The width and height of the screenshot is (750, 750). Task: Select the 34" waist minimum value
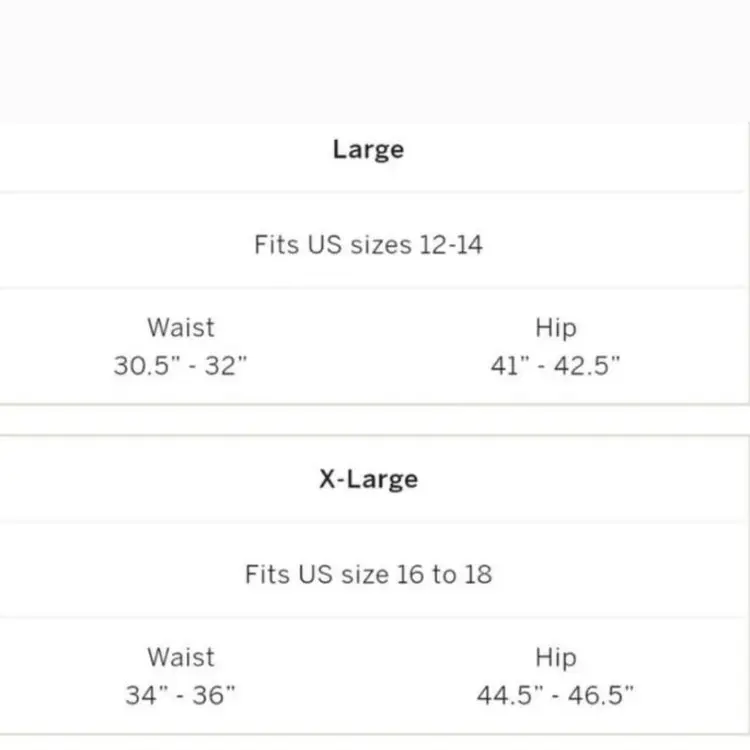pyautogui.click(x=148, y=696)
